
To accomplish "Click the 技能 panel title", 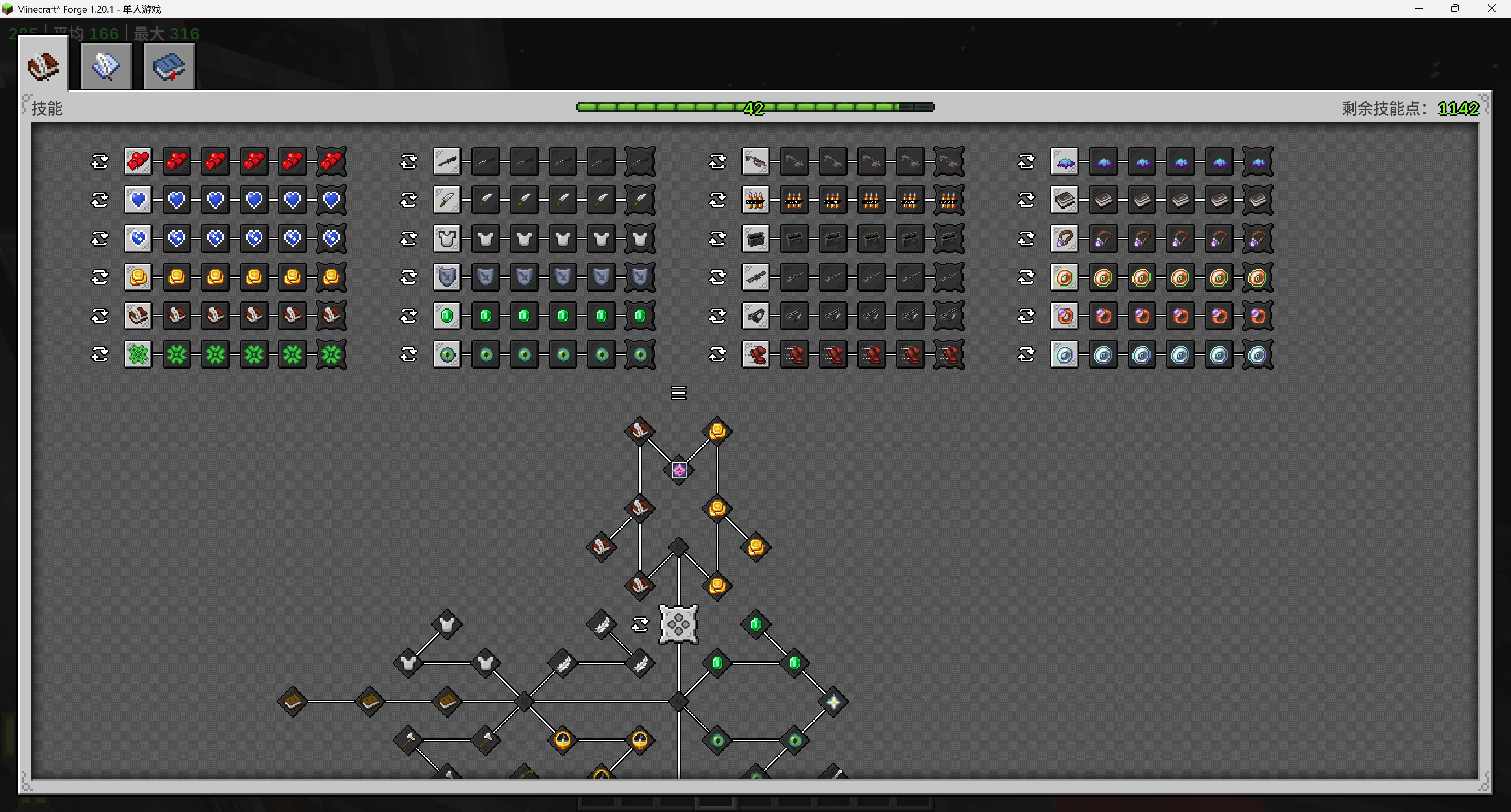I will tap(47, 108).
